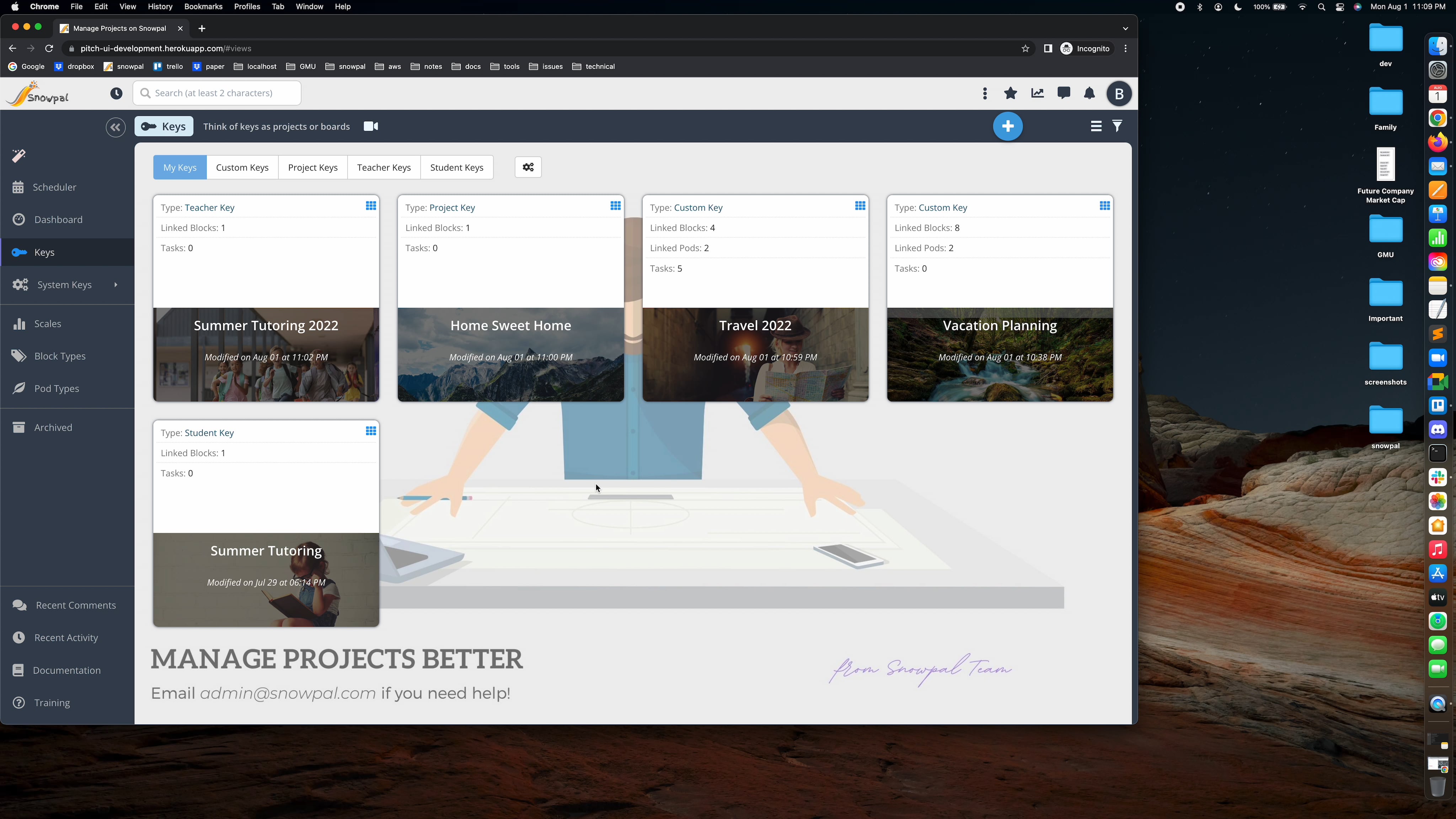Image resolution: width=1456 pixels, height=819 pixels.
Task: Open Documentation in sidebar
Action: click(67, 670)
